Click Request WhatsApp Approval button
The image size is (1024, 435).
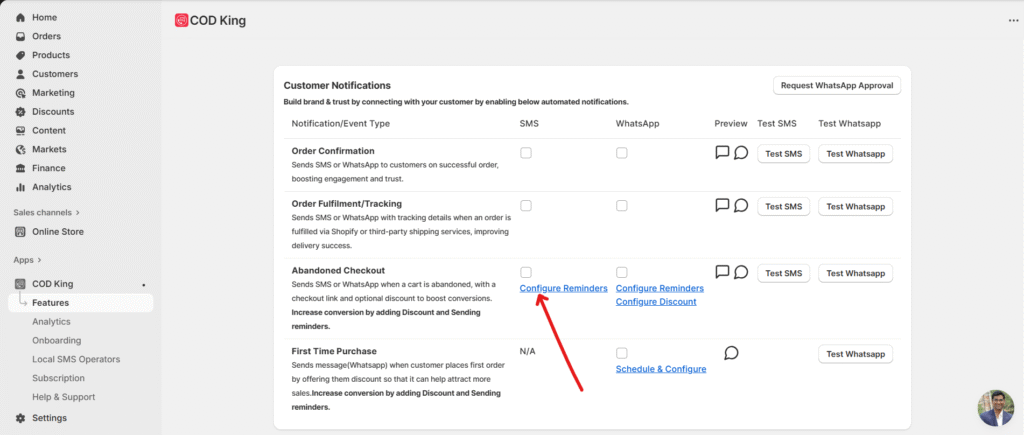click(x=837, y=85)
